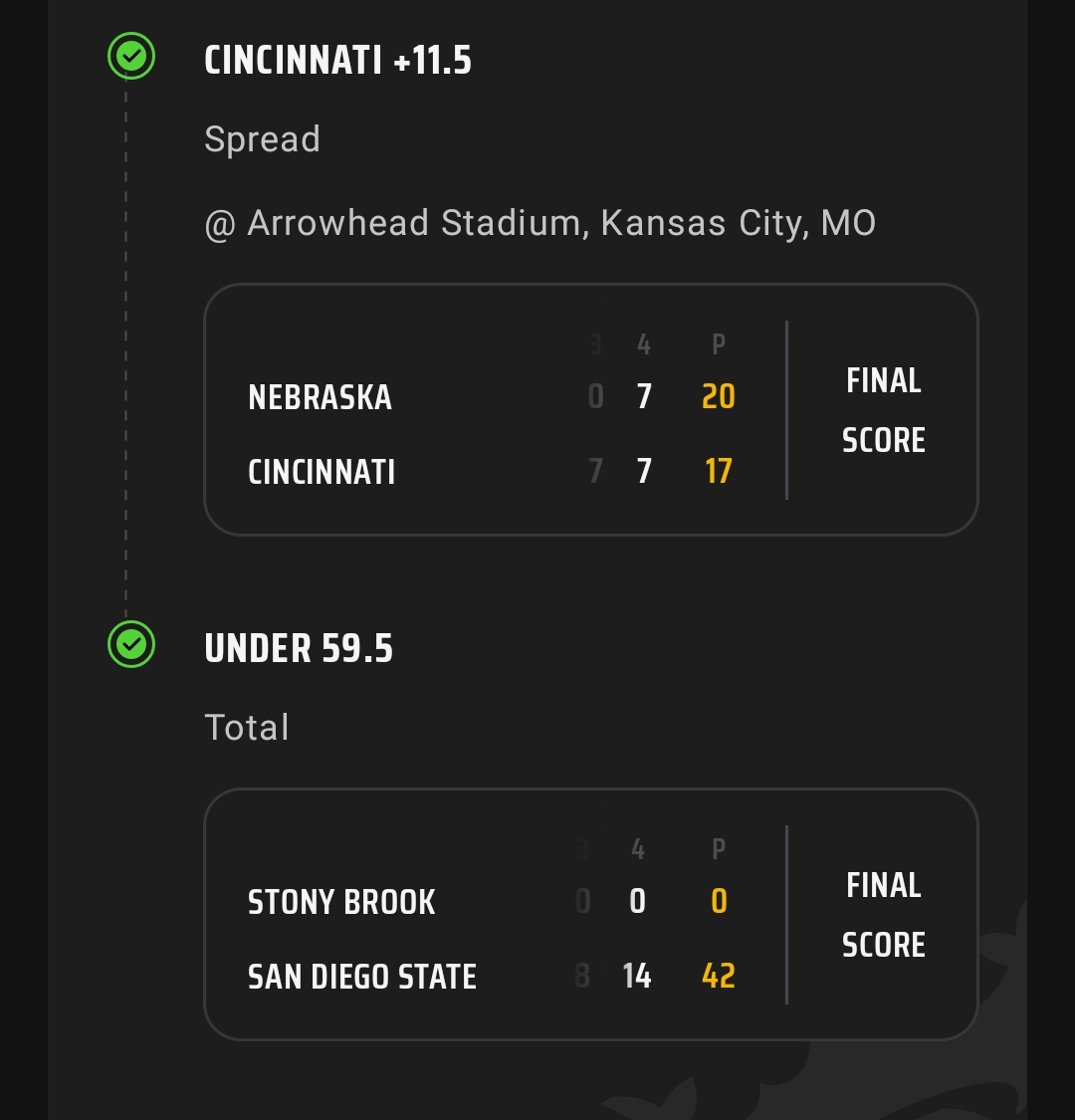Tap Cincinnati's final points value 17
The image size is (1075, 1120).
point(718,471)
